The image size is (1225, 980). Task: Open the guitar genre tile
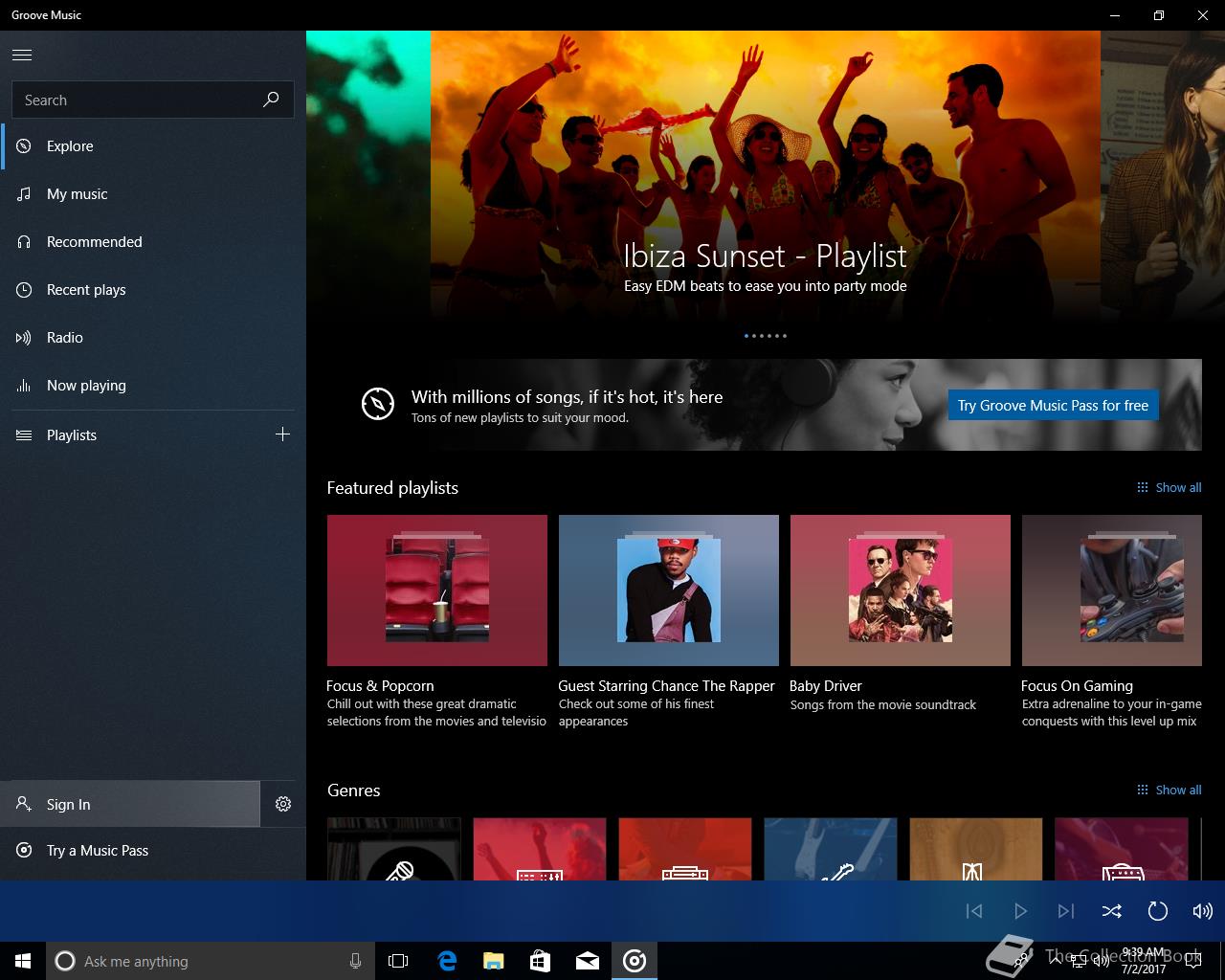click(x=831, y=849)
